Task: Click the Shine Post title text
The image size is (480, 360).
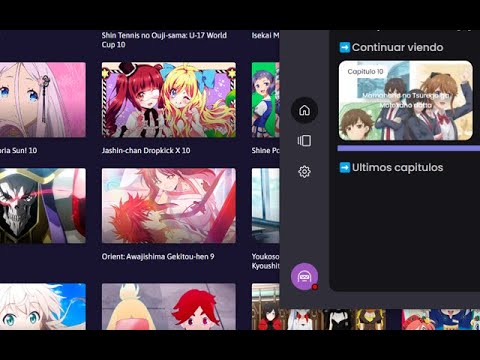Action: [x=265, y=150]
